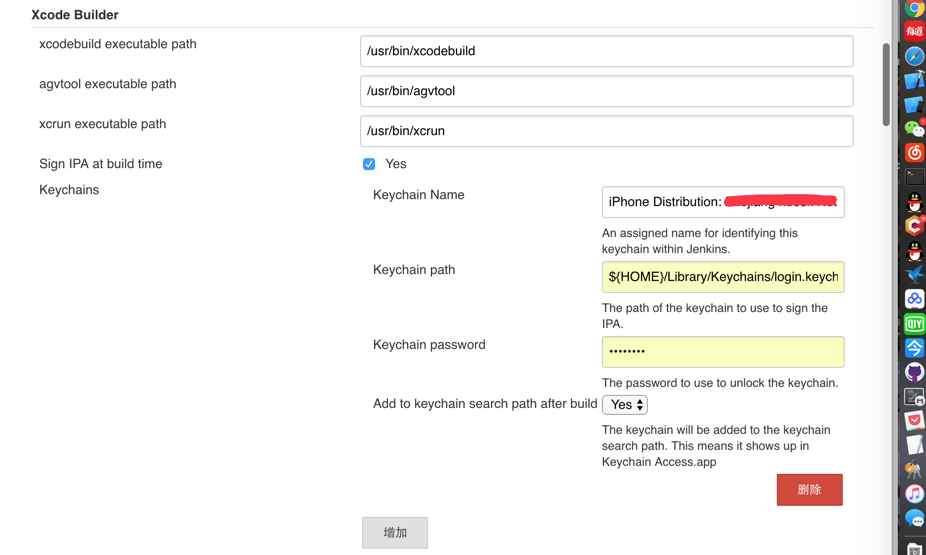Click the red 删除 delete button
Screen dimensions: 926x555
coord(809,490)
